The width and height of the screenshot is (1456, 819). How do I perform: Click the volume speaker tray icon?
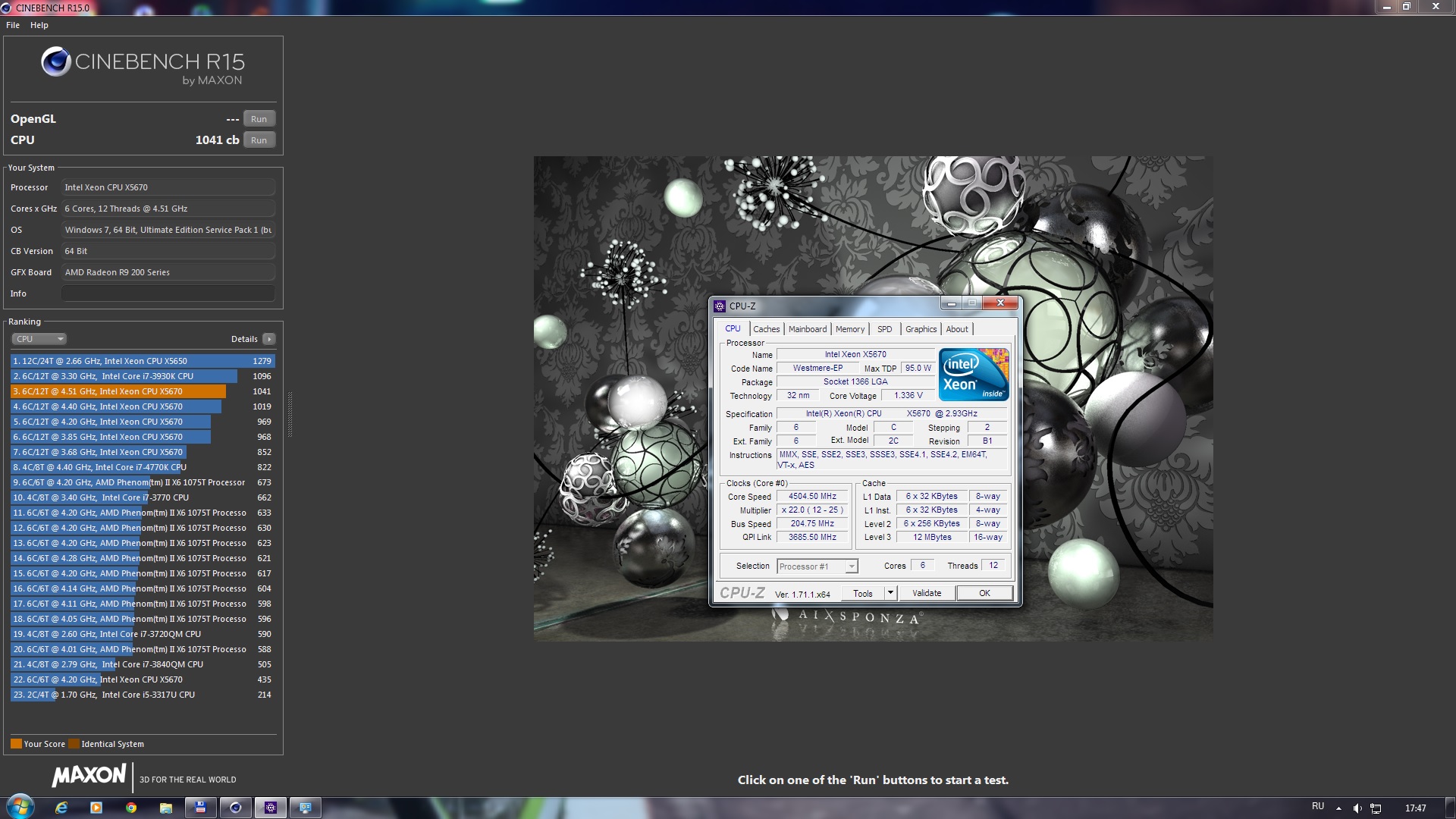pos(1357,808)
